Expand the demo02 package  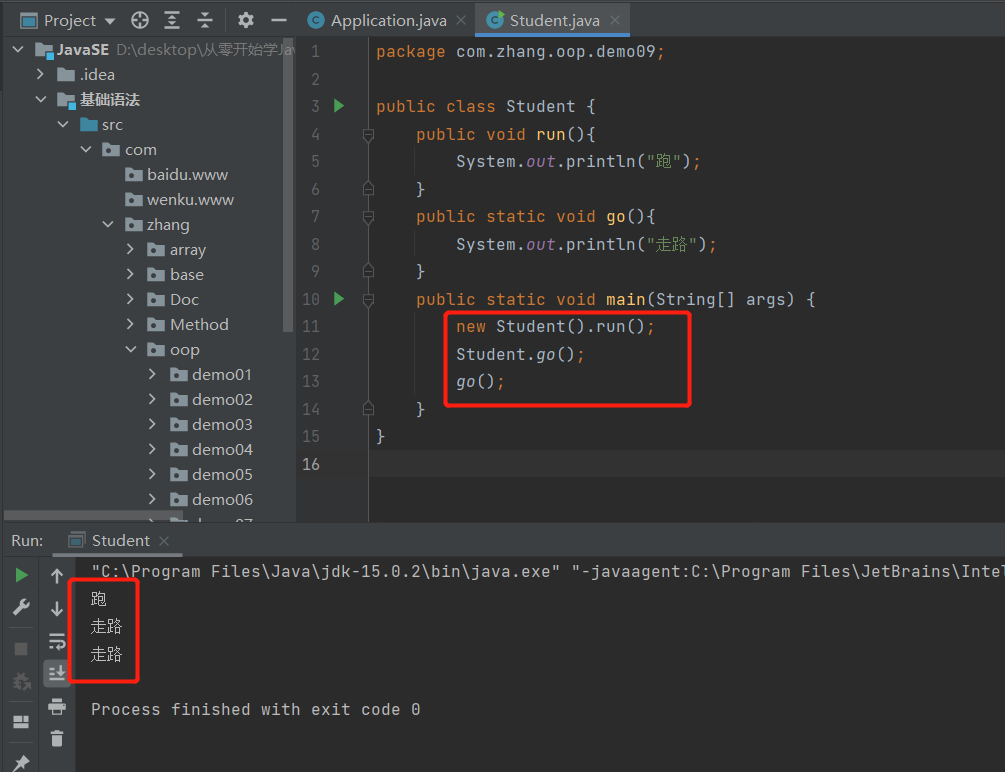tap(153, 399)
